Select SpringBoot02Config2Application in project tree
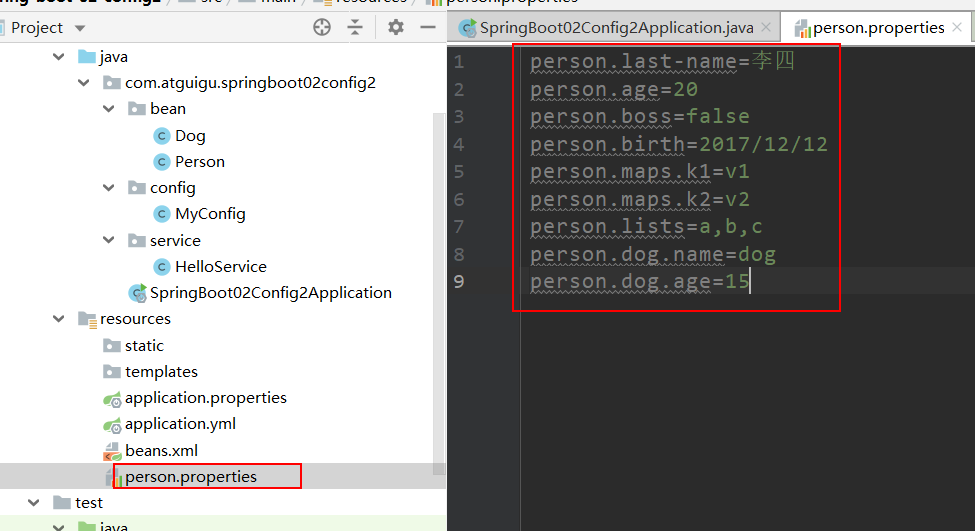Screen dimensions: 975x531 tap(270, 293)
